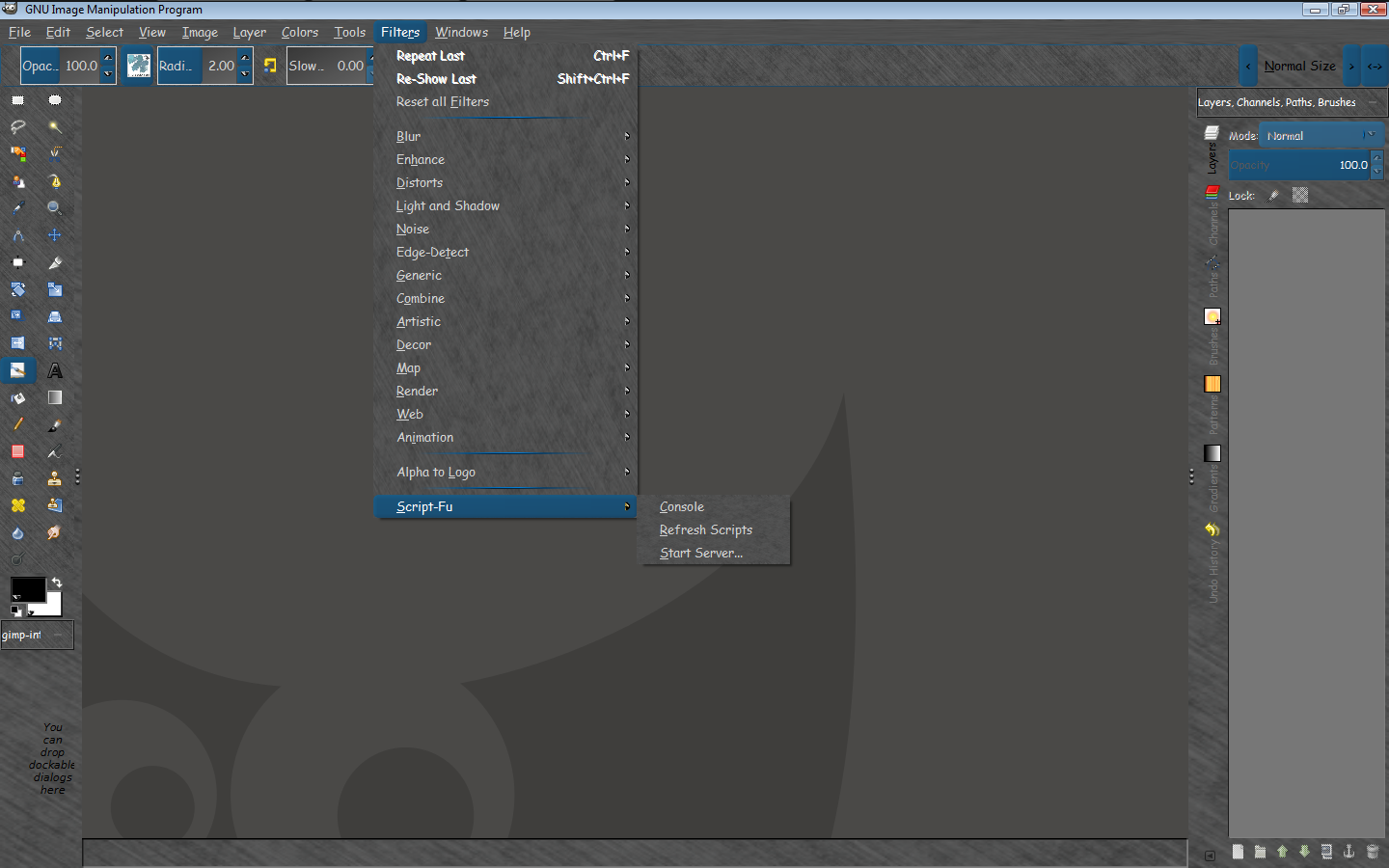This screenshot has height=868, width=1389.
Task: Switch to the Channels dock tab
Action: click(1212, 217)
